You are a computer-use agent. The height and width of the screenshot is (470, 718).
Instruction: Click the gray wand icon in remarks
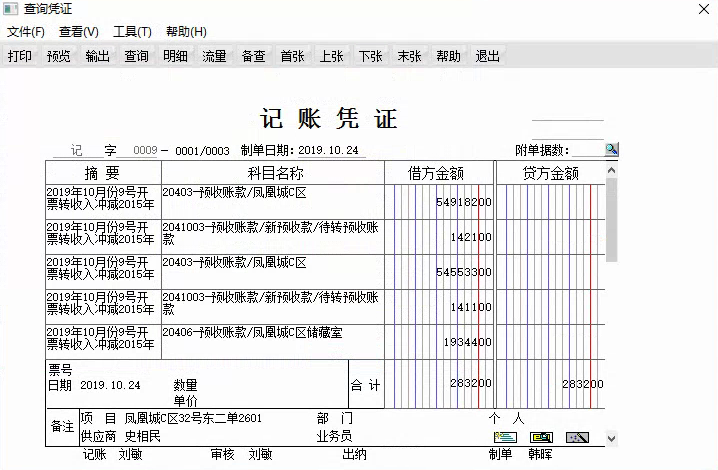577,437
